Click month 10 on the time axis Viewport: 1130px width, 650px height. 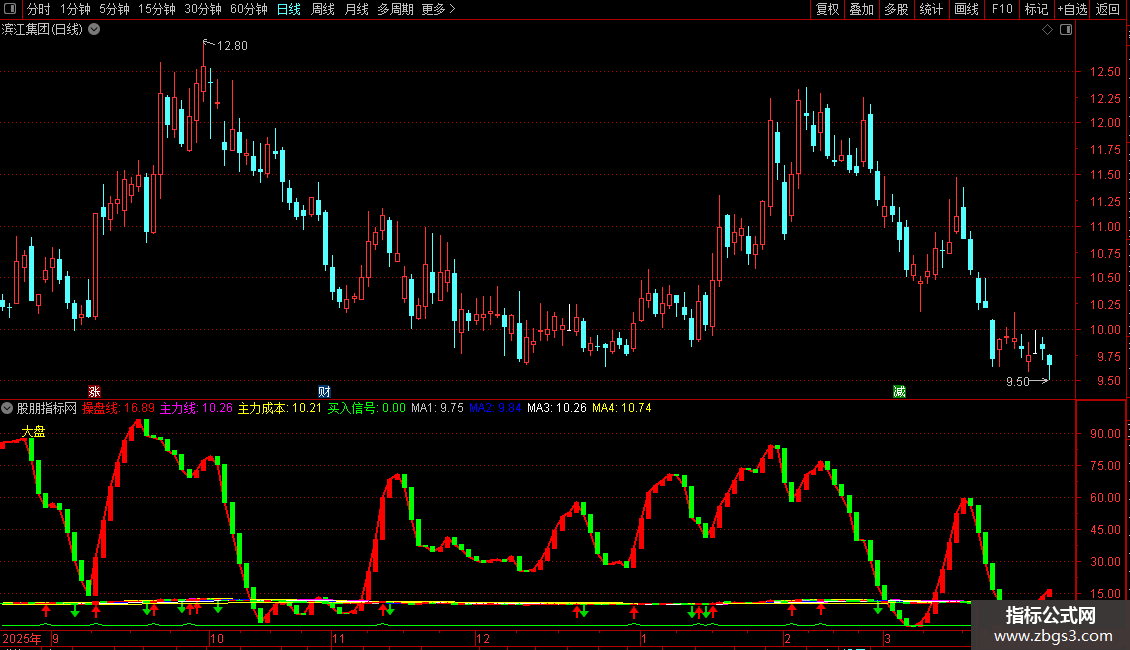[x=217, y=638]
